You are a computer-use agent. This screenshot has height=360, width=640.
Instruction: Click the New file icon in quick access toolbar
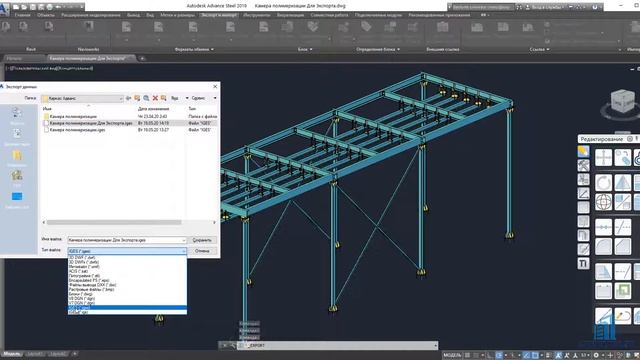(16, 7)
